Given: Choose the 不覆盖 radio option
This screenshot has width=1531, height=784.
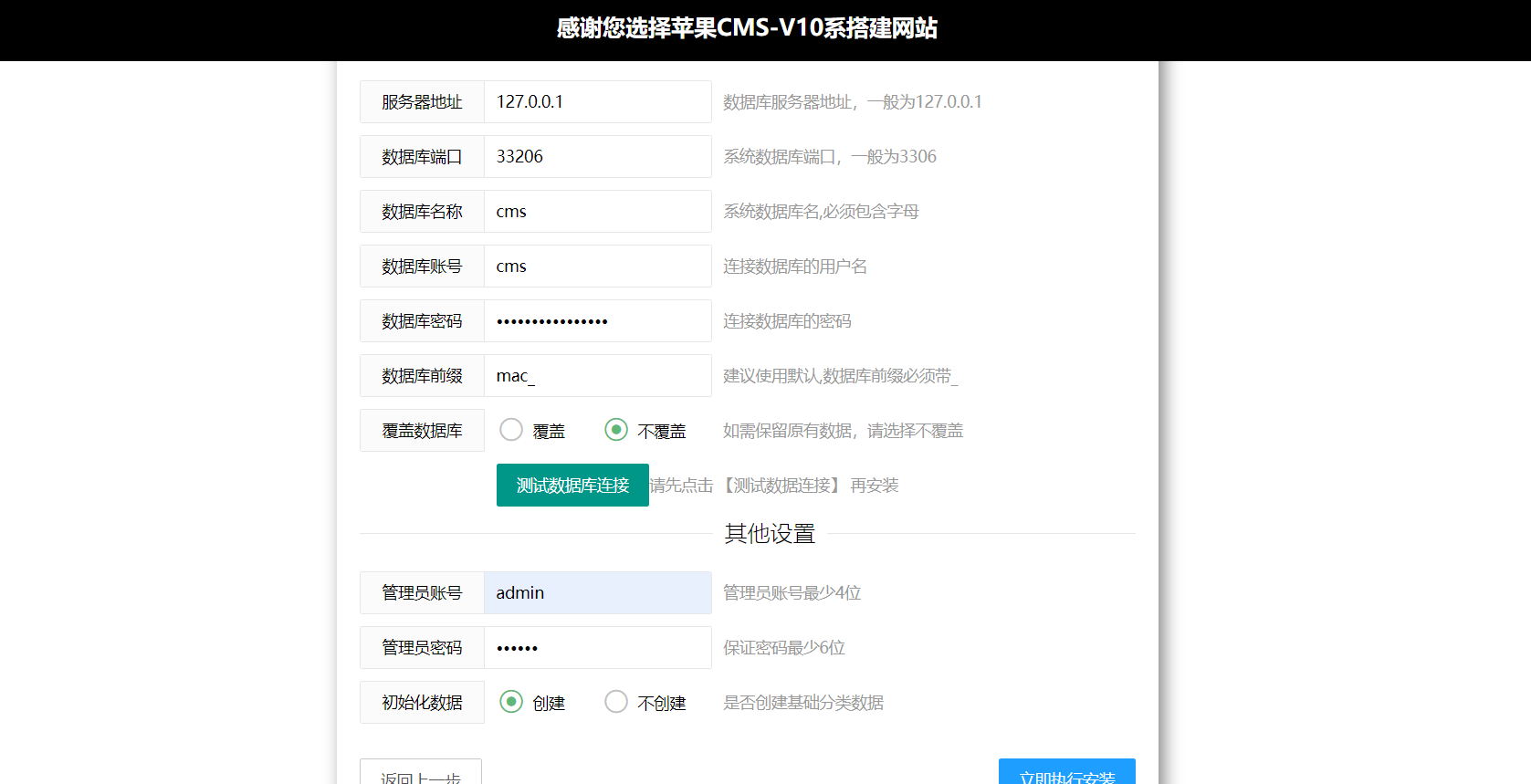Looking at the screenshot, I should click(x=616, y=430).
